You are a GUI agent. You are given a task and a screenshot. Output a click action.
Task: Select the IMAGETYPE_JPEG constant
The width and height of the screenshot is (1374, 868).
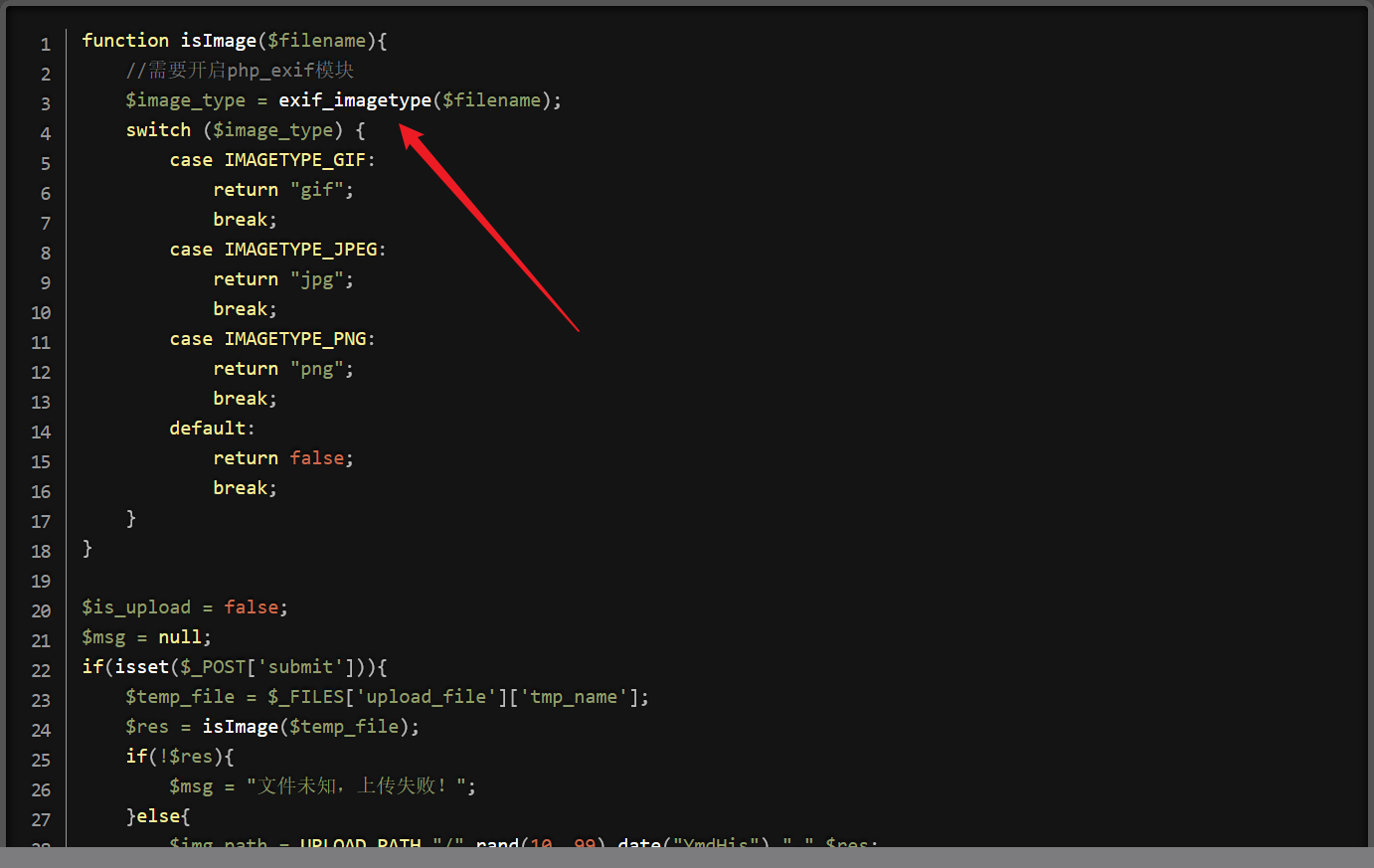coord(301,250)
